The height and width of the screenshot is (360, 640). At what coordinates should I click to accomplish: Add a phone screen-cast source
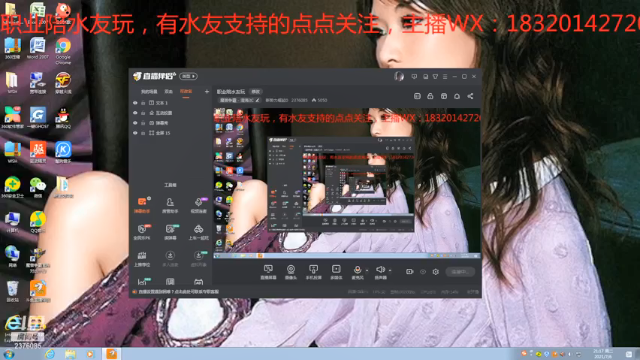[x=313, y=272]
